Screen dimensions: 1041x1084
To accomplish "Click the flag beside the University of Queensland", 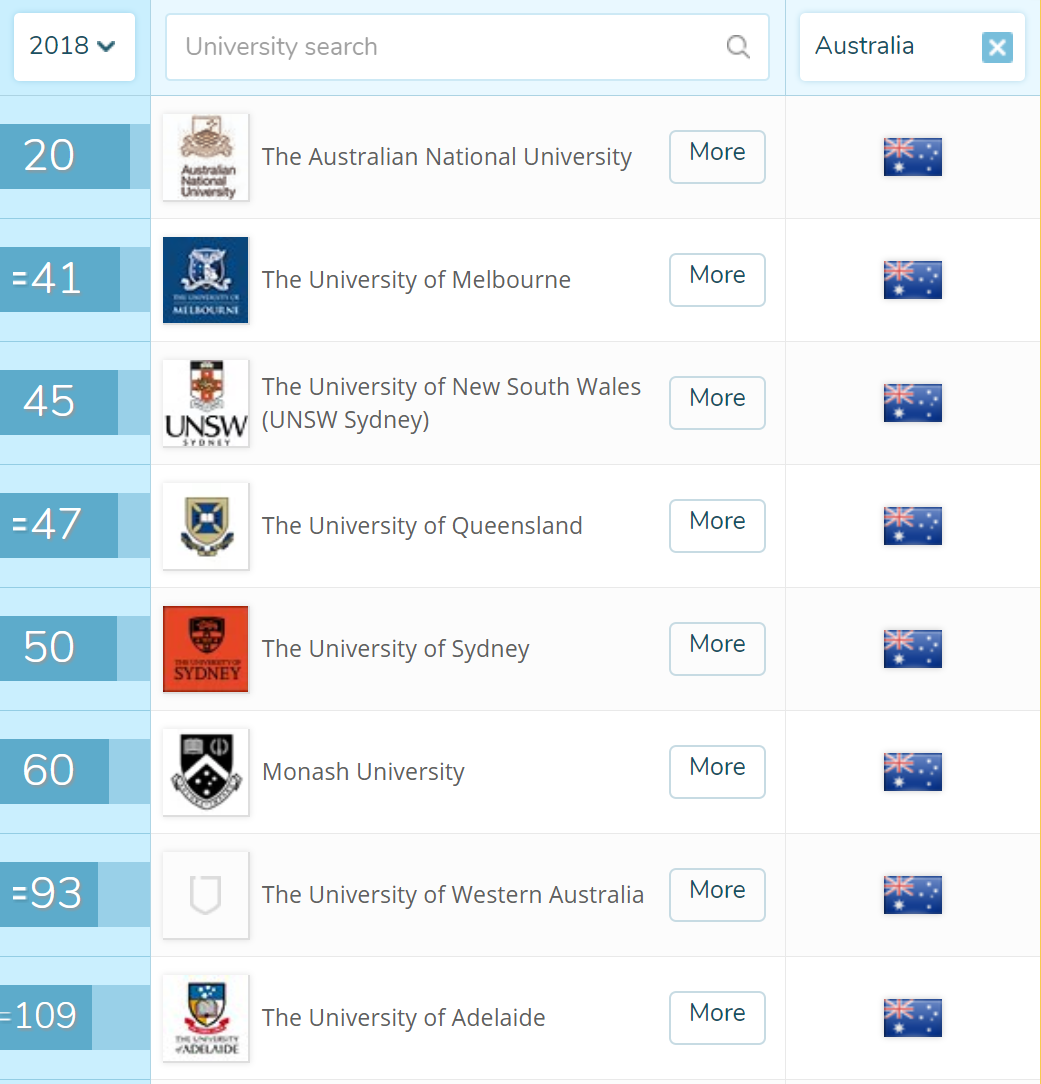I will coord(912,526).
